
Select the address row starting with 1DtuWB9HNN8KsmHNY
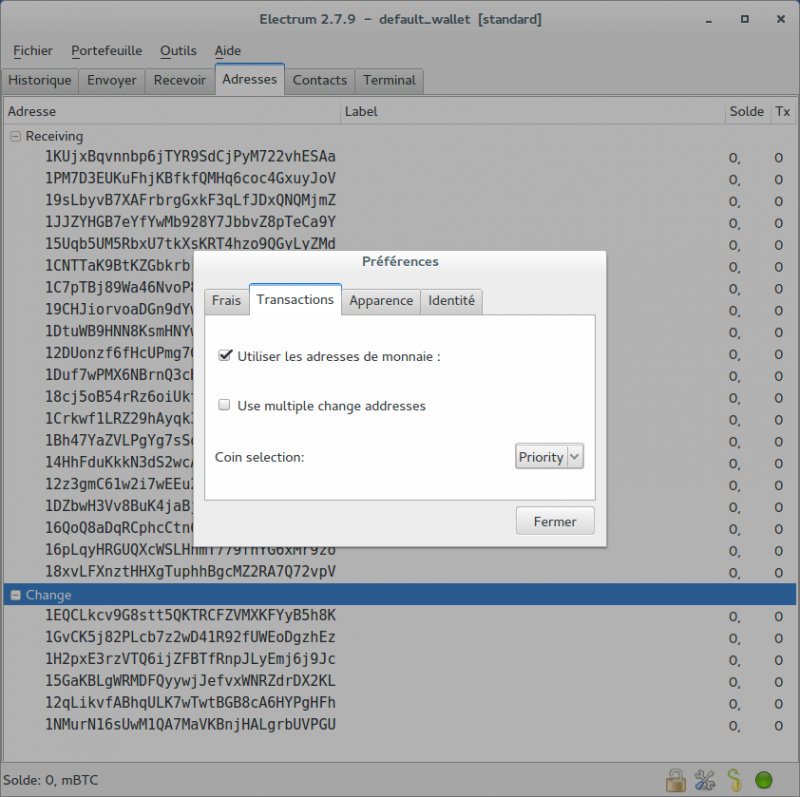coord(118,331)
